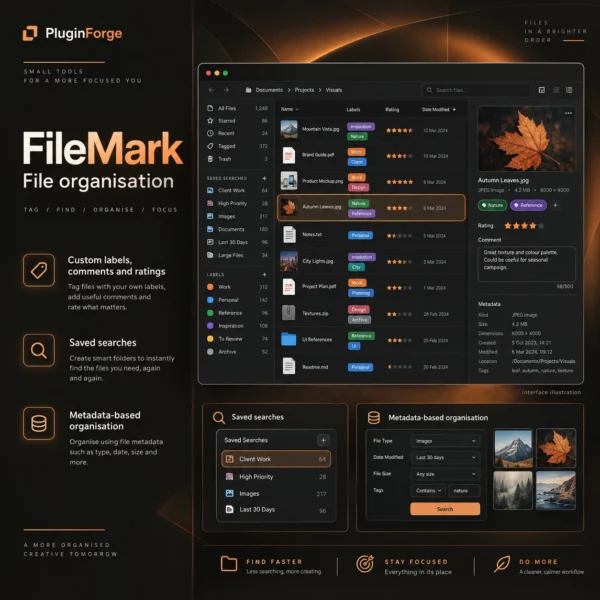Click Reference tag in details panel

pos(528,205)
